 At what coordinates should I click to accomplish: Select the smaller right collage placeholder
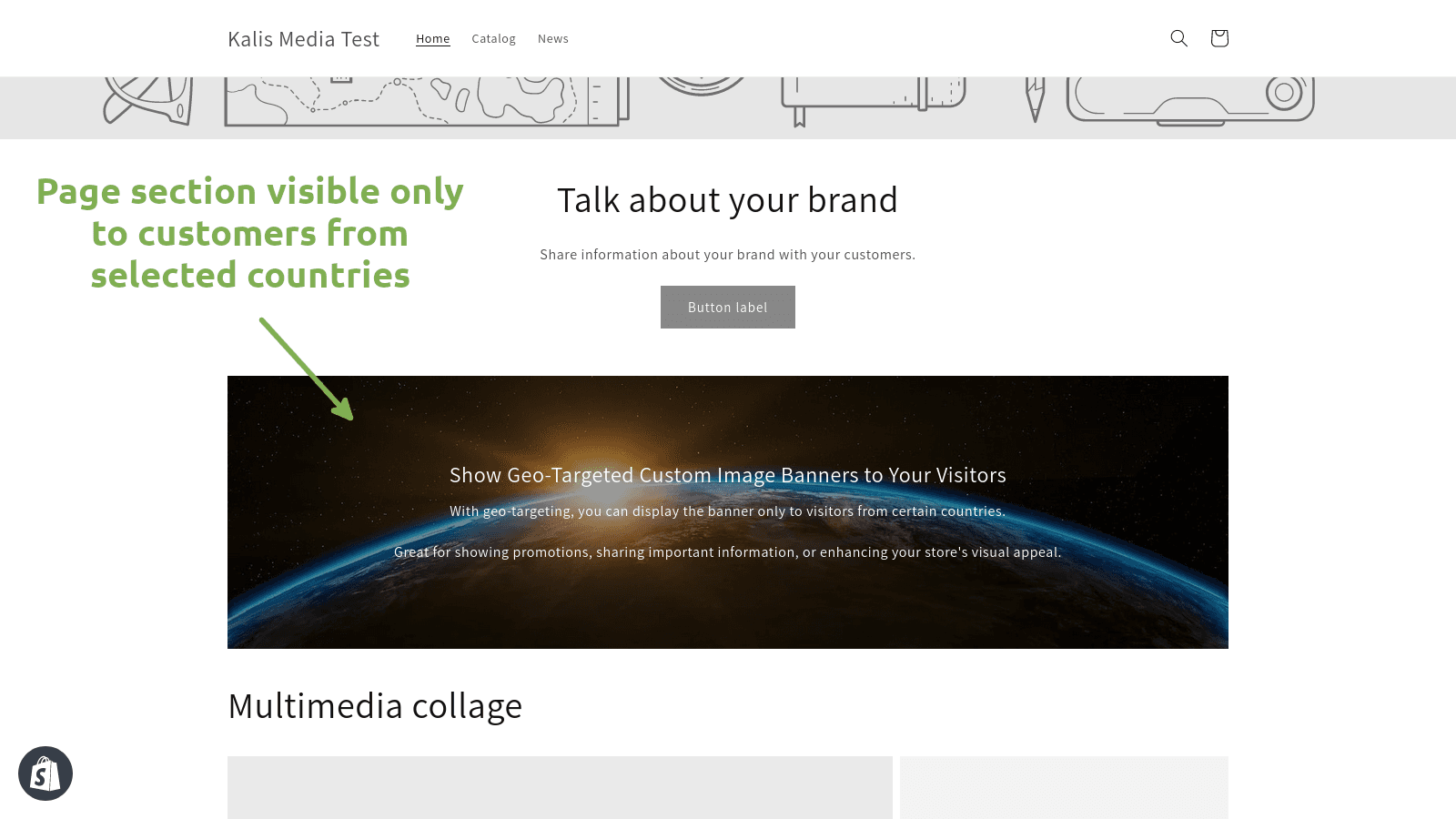[1064, 787]
